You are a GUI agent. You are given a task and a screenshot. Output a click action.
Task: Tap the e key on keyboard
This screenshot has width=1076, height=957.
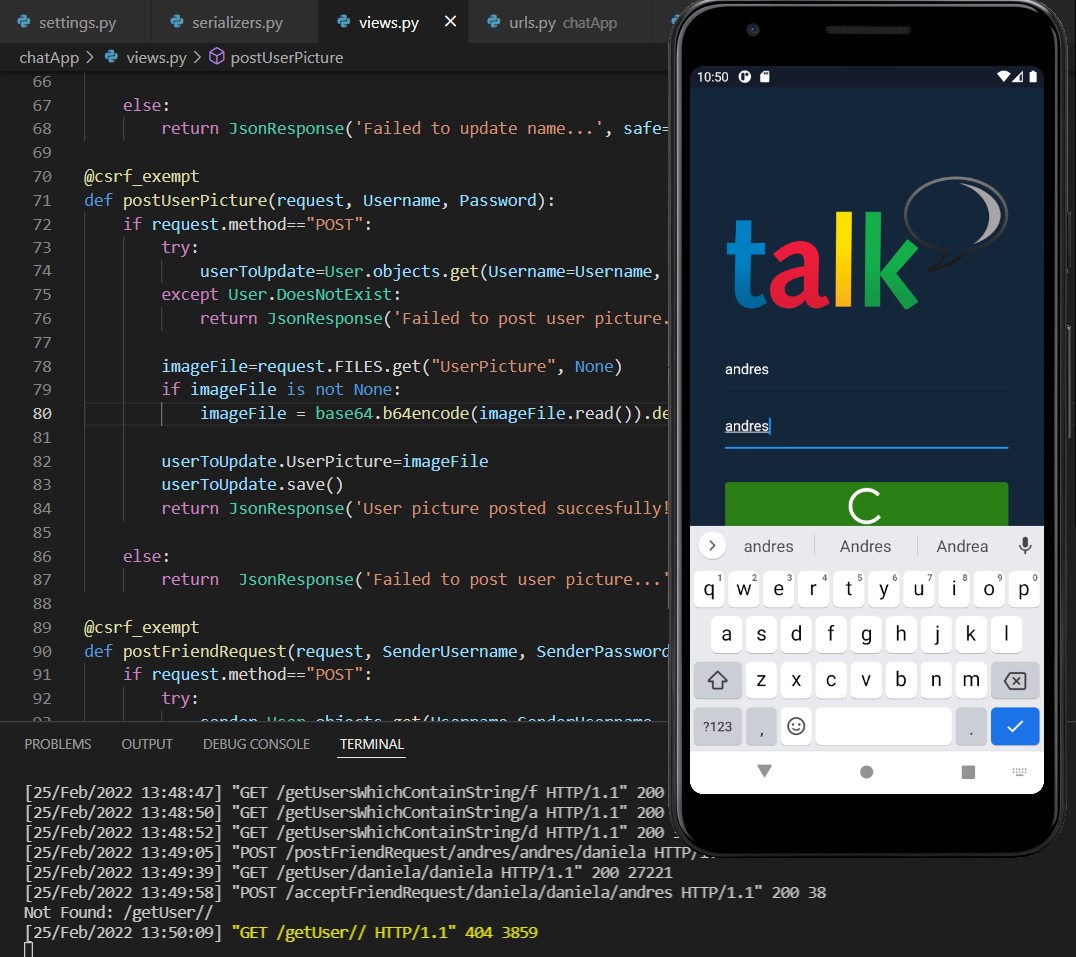pos(778,589)
